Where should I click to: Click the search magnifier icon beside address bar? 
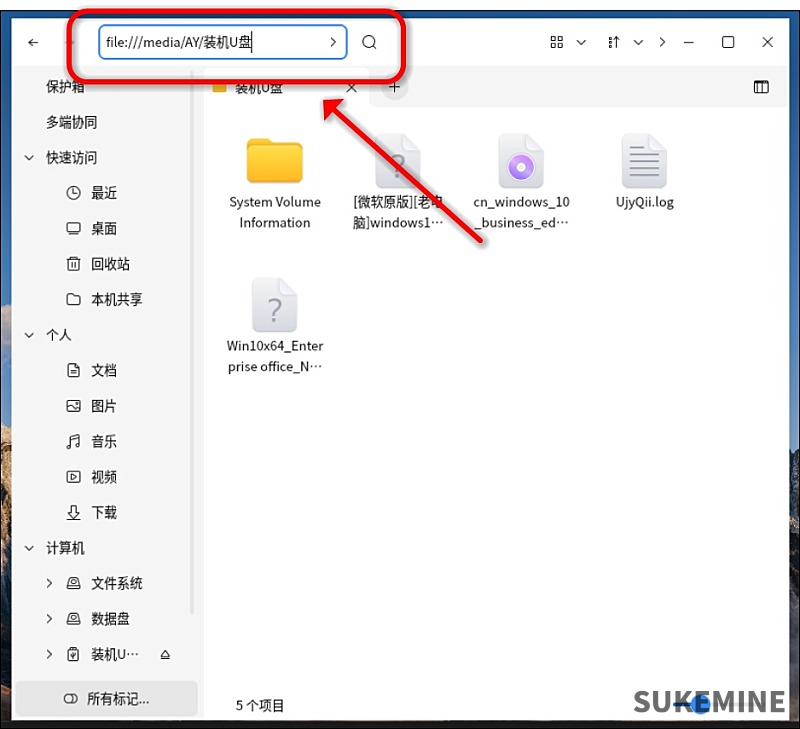(369, 42)
